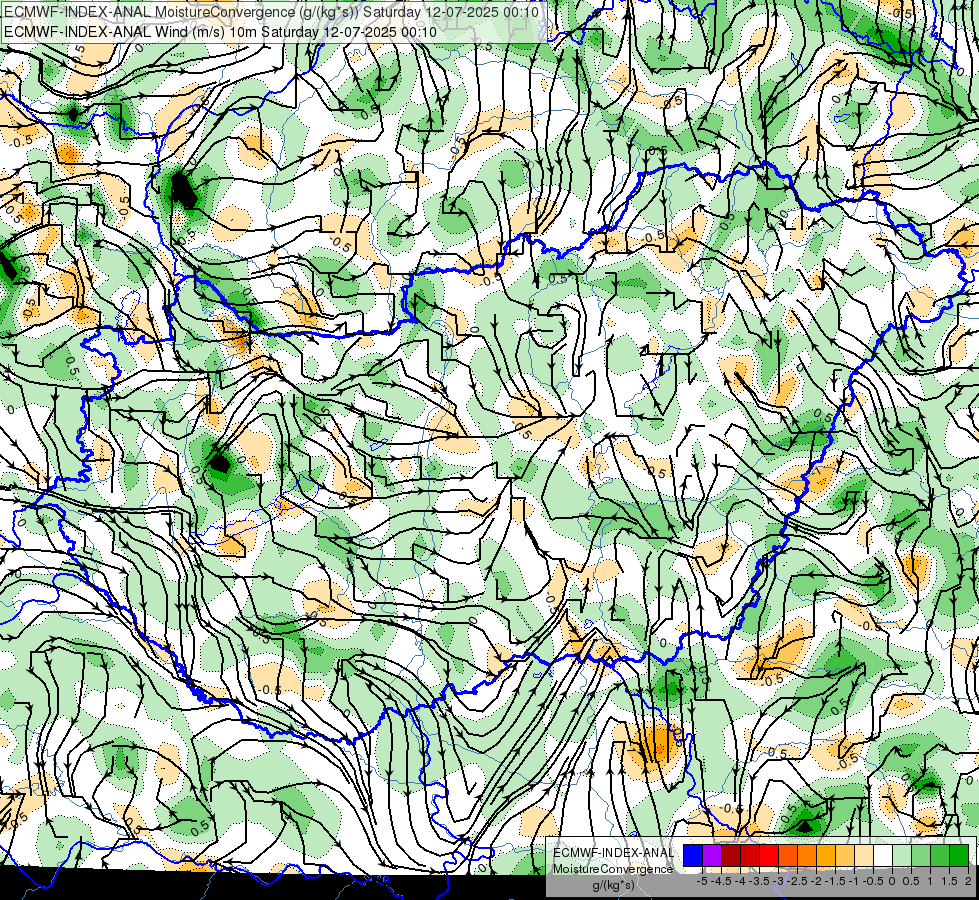Click the Wind 10m title line
The width and height of the screenshot is (979, 900).
(x=220, y=31)
